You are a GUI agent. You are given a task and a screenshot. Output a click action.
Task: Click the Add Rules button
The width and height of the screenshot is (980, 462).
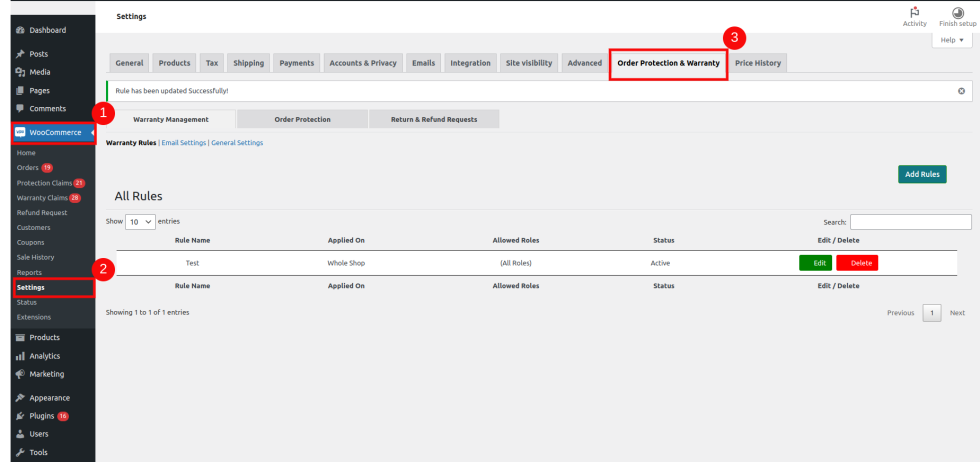click(x=922, y=174)
